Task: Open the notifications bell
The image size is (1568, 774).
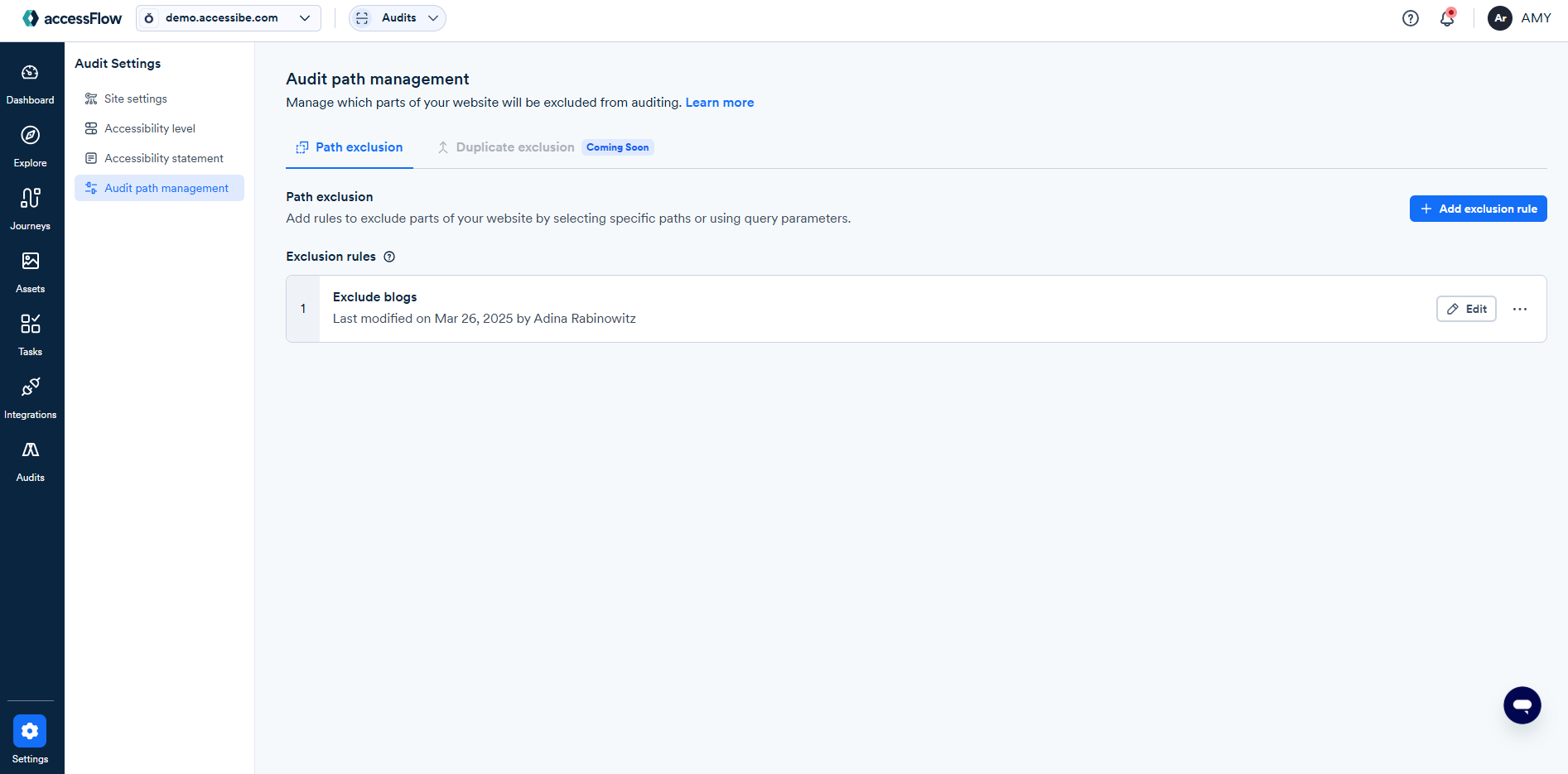Action: coord(1447,18)
